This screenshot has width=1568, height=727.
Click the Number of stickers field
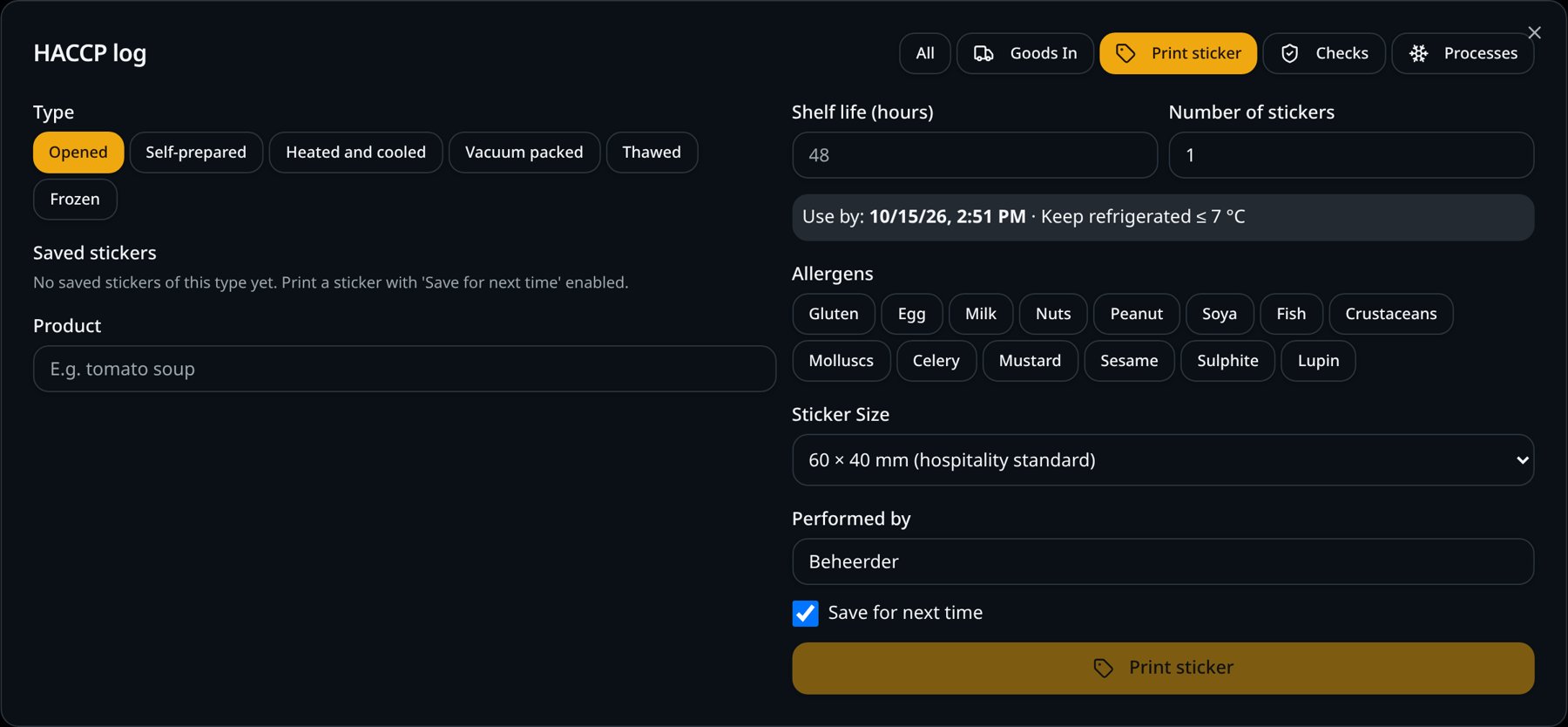[x=1351, y=155]
